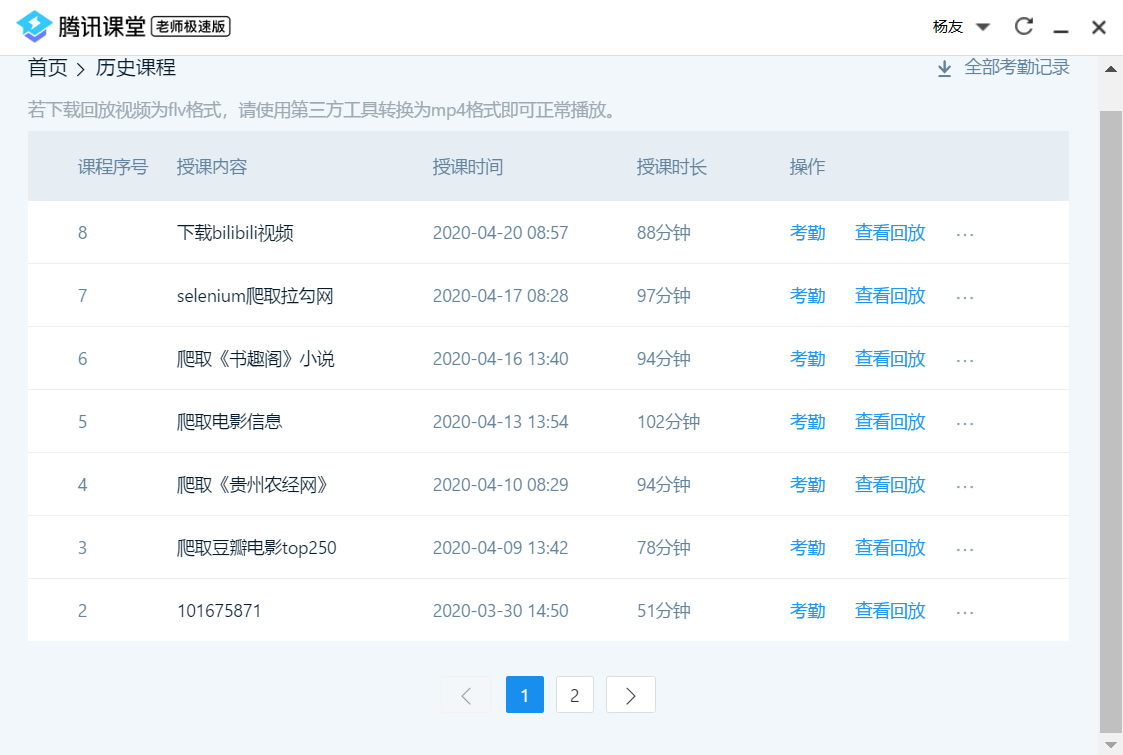1123x755 pixels.
Task: Click the refresh icon in the title bar
Action: pyautogui.click(x=1024, y=26)
